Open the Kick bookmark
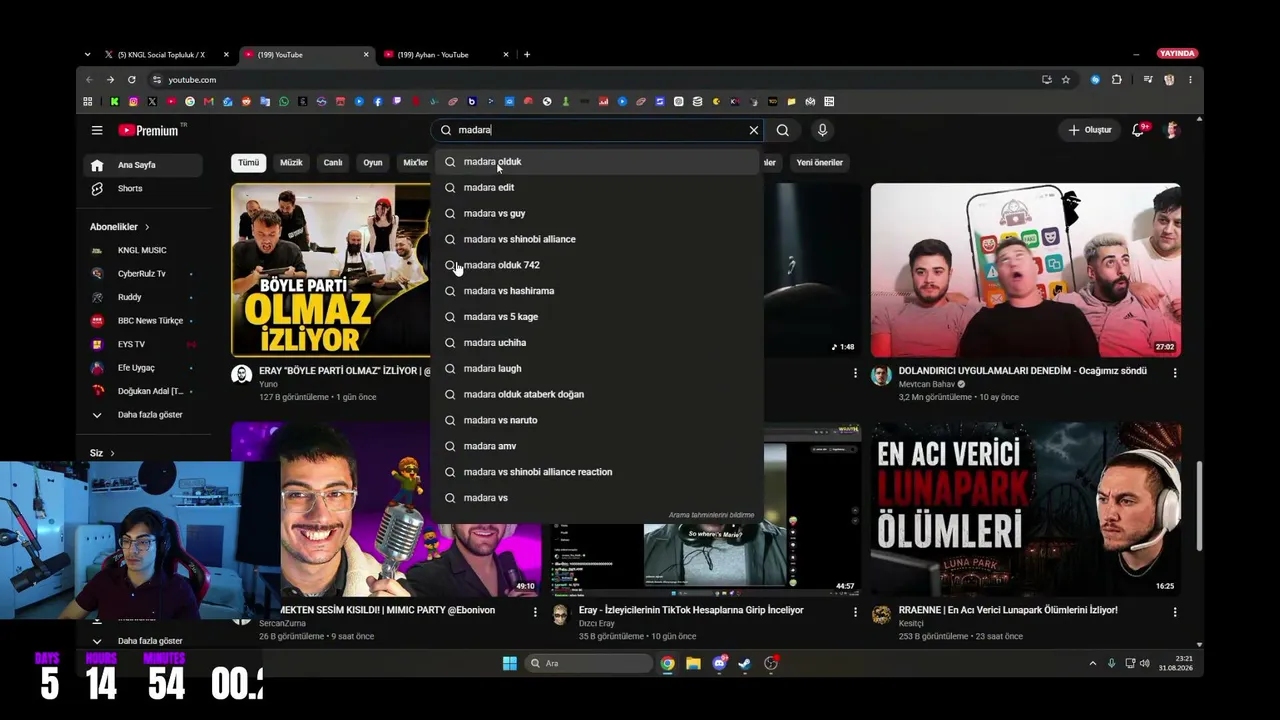The width and height of the screenshot is (1280, 720). click(114, 101)
